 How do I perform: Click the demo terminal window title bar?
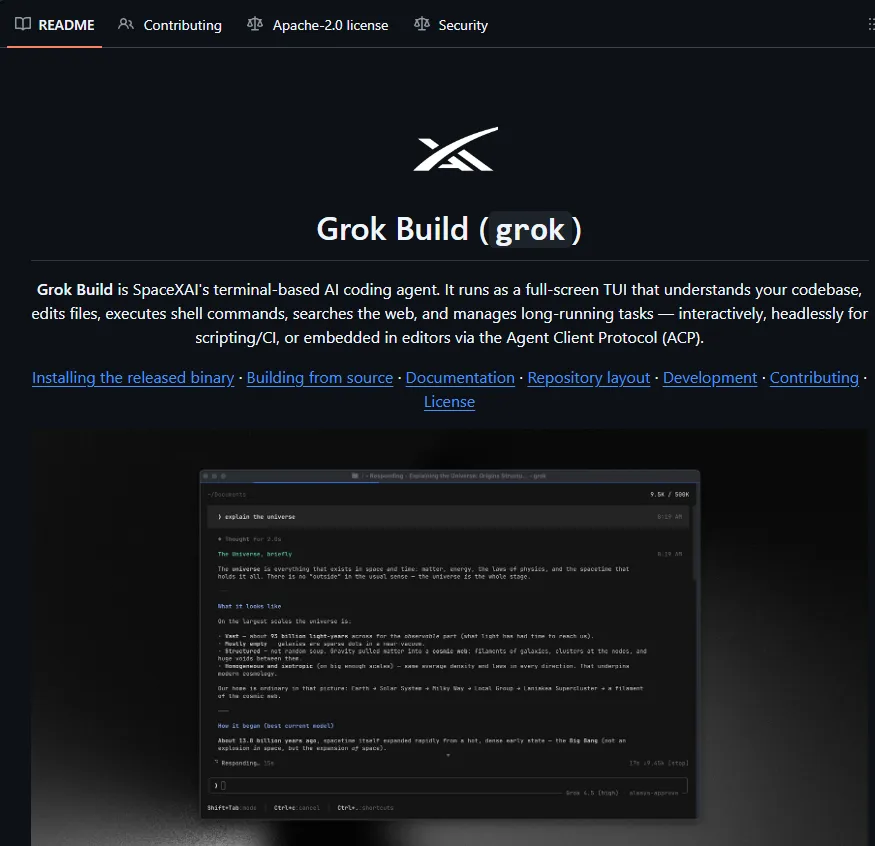(x=449, y=476)
